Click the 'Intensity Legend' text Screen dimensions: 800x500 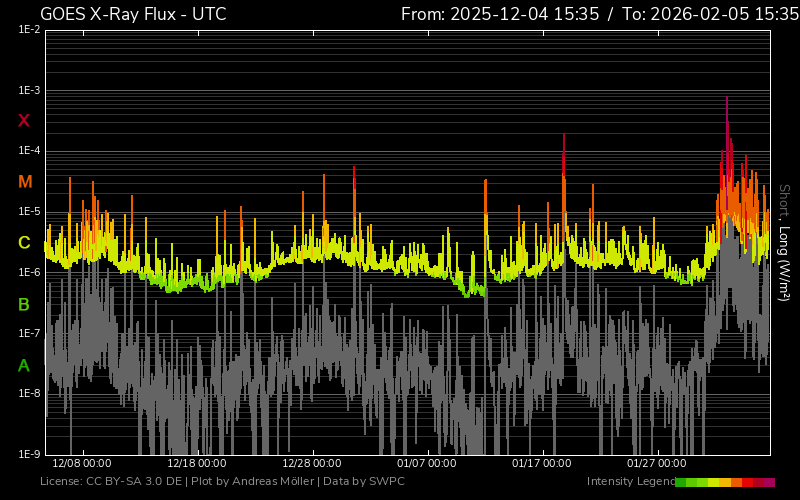(x=630, y=482)
